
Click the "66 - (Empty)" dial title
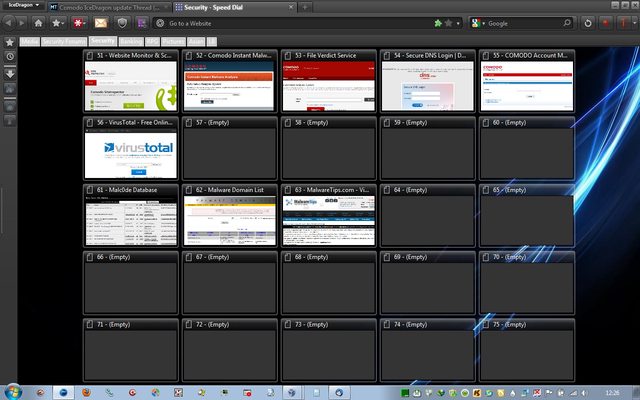[113, 257]
